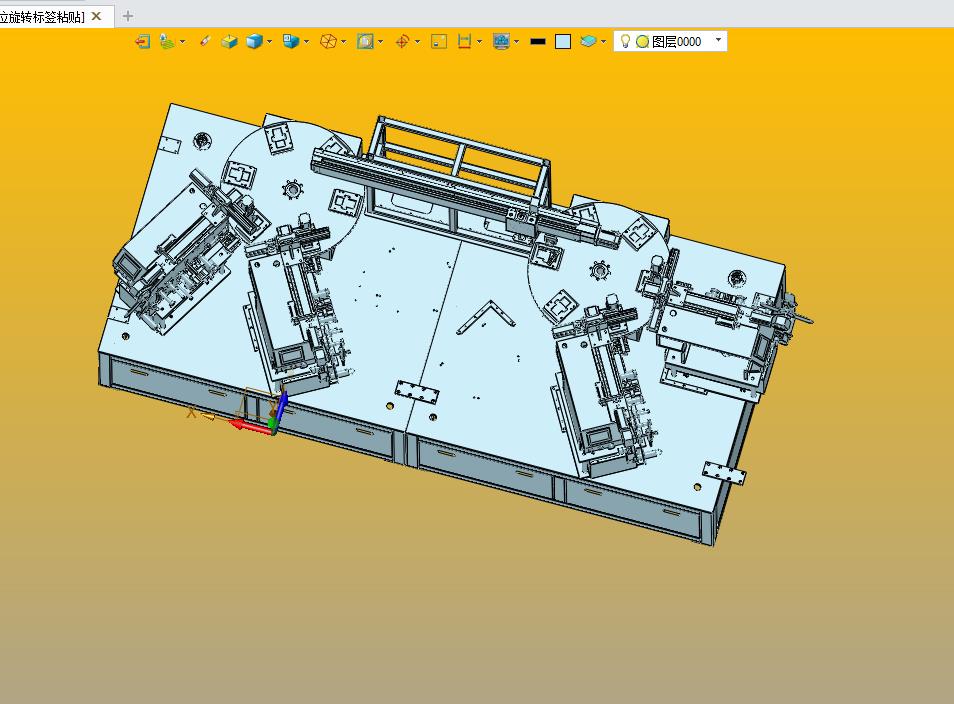This screenshot has width=954, height=704.
Task: Open the 图层0000 layer dropdown
Action: click(719, 41)
